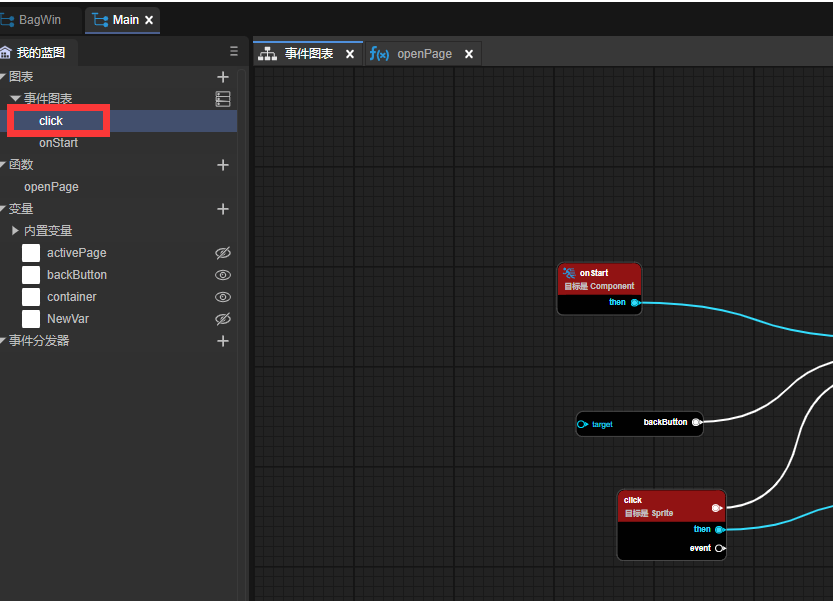
Task: Click the white type swatch beside NewVar
Action: [x=31, y=319]
